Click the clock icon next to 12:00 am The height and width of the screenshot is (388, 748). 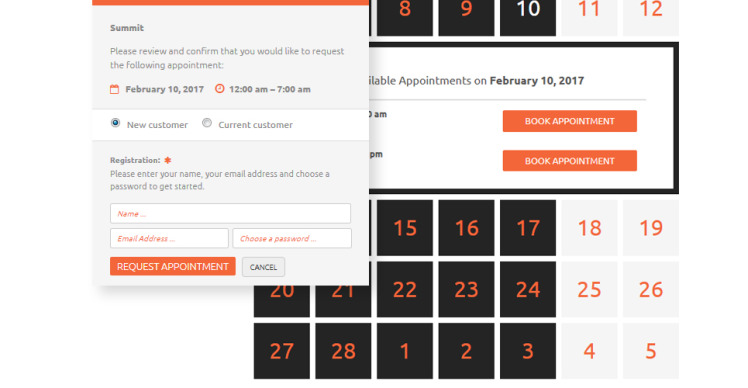click(219, 88)
